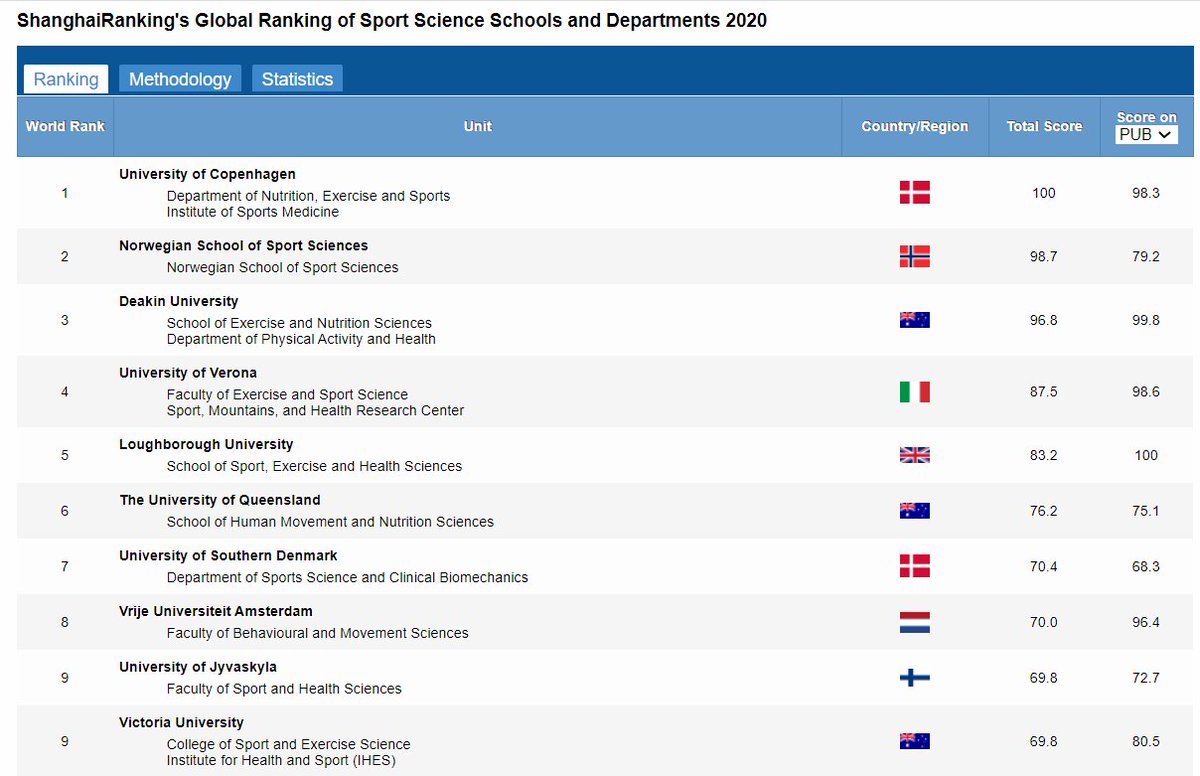
Task: Switch to the Methodology tab
Action: point(180,79)
